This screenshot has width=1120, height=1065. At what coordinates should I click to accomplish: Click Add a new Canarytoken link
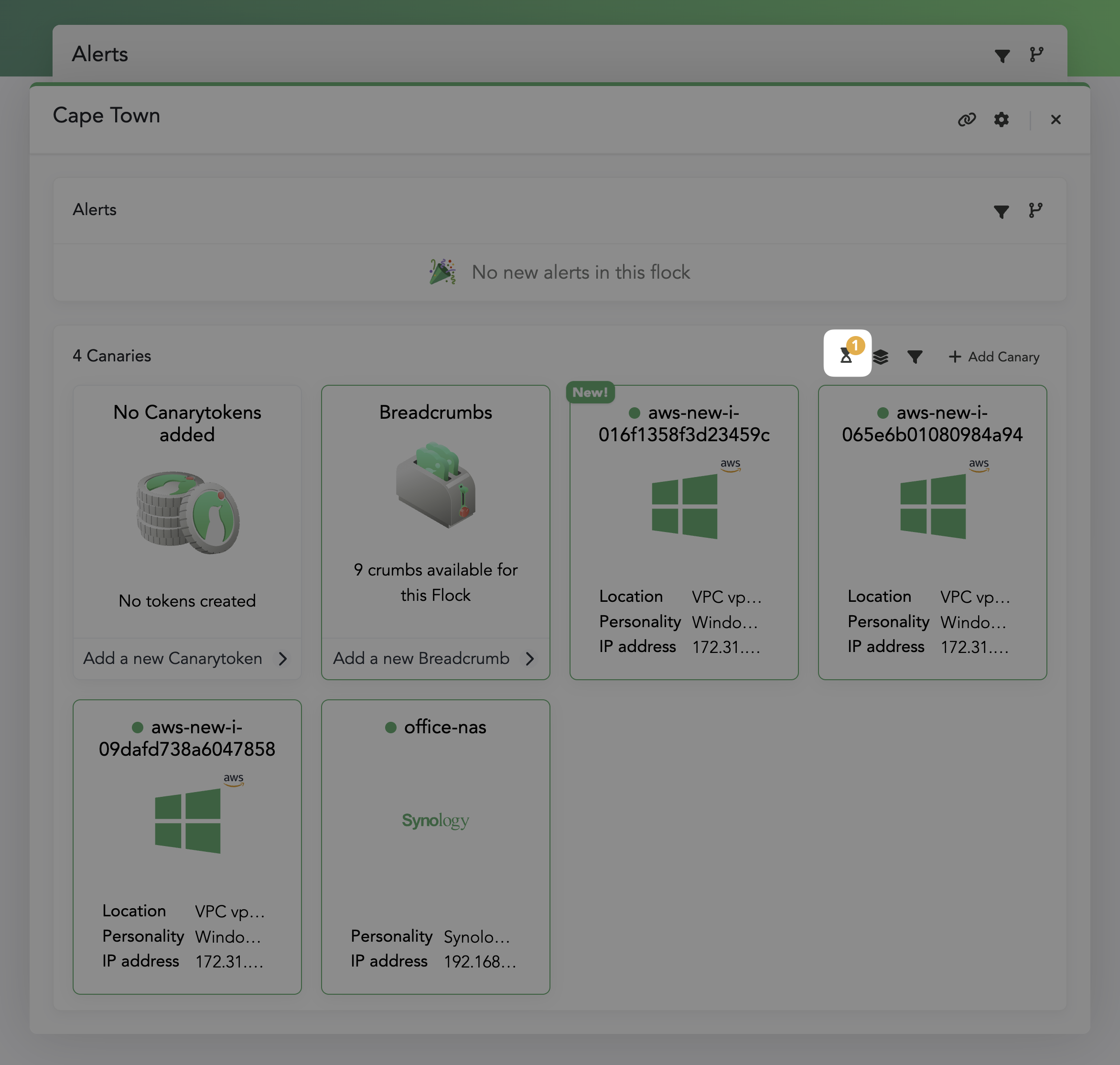172,659
